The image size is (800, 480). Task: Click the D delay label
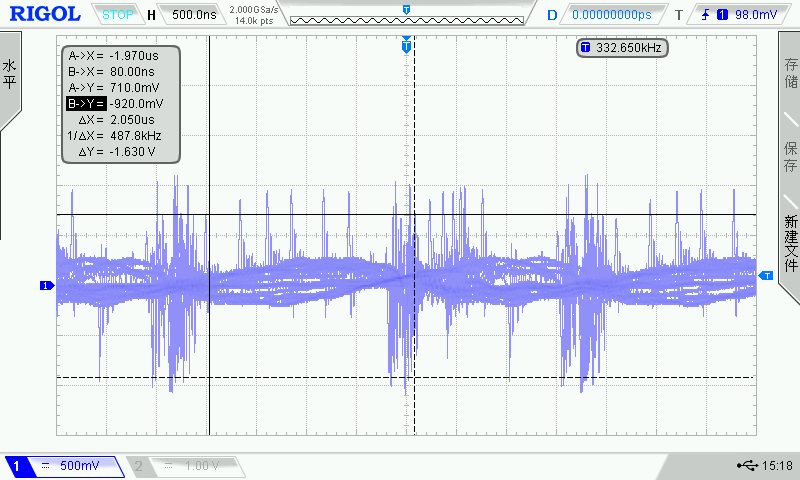tap(552, 15)
